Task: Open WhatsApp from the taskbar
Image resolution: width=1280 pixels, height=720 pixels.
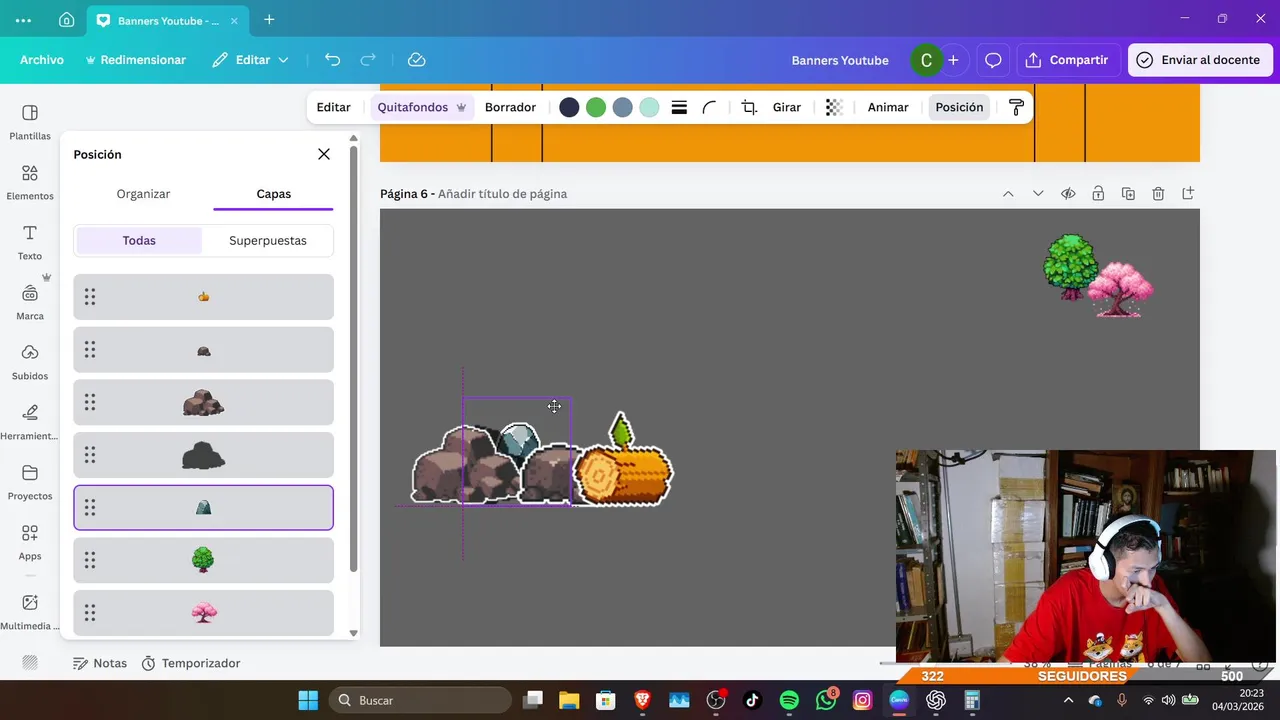Action: point(826,700)
